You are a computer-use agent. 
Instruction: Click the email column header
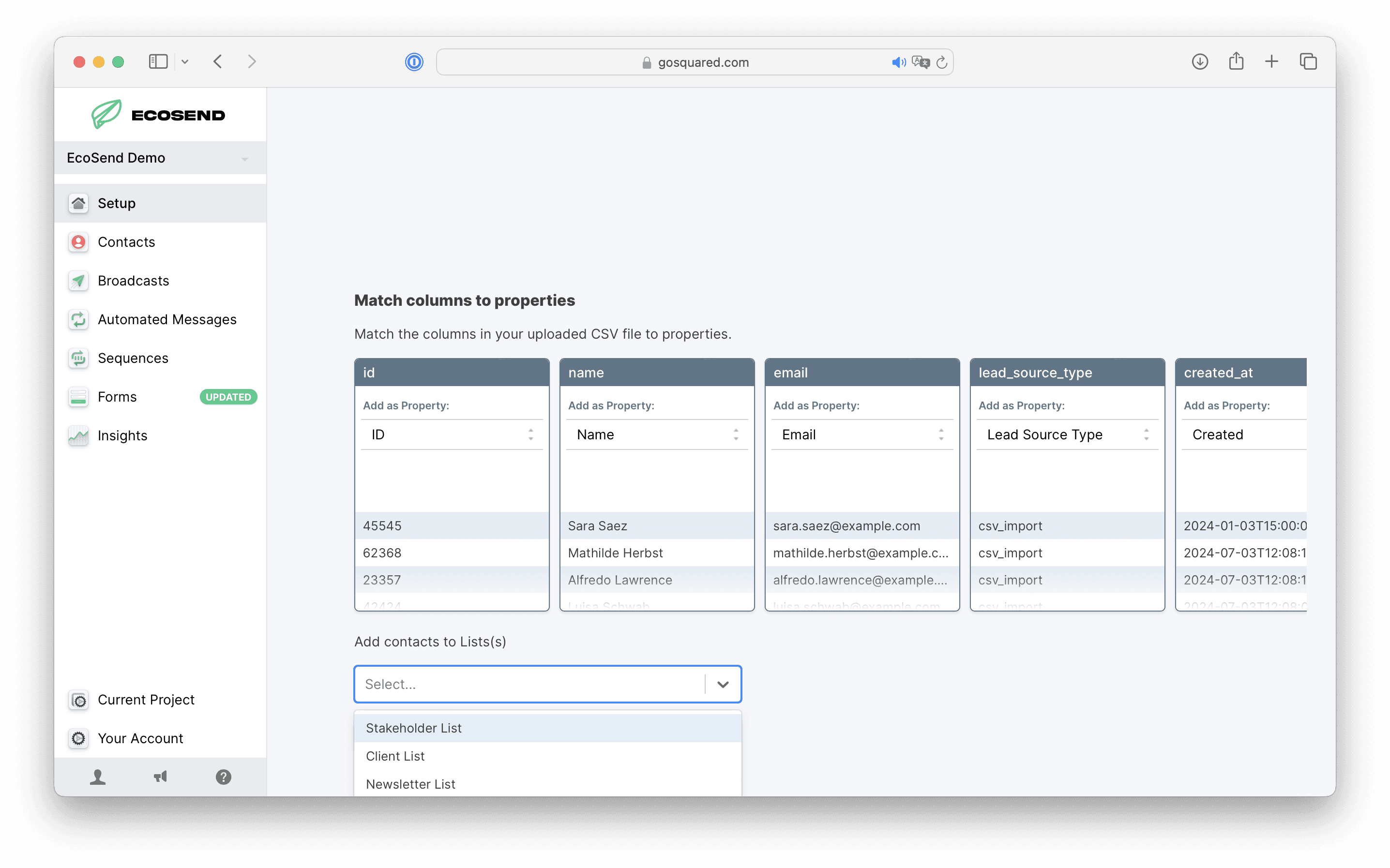pos(862,373)
